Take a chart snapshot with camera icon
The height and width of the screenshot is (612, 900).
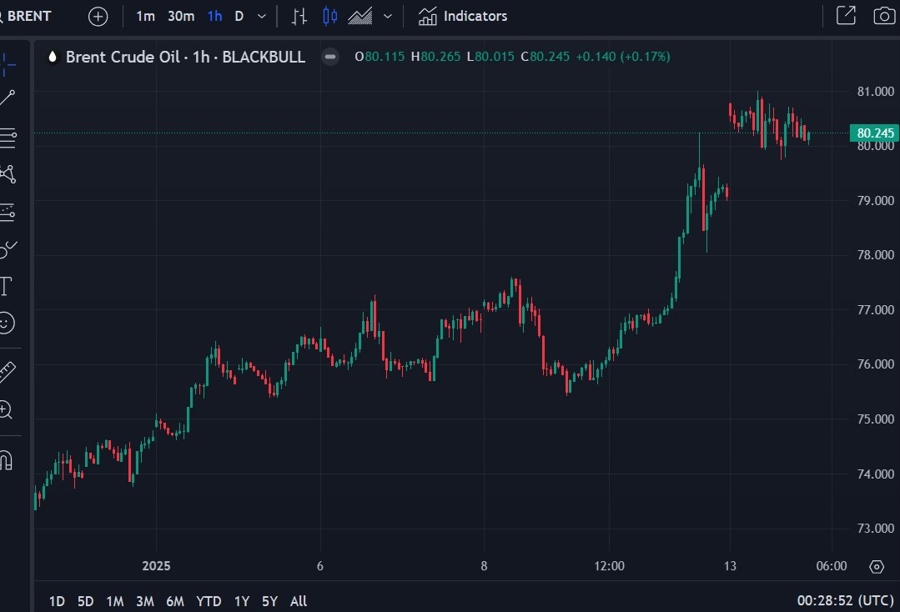[x=885, y=16]
